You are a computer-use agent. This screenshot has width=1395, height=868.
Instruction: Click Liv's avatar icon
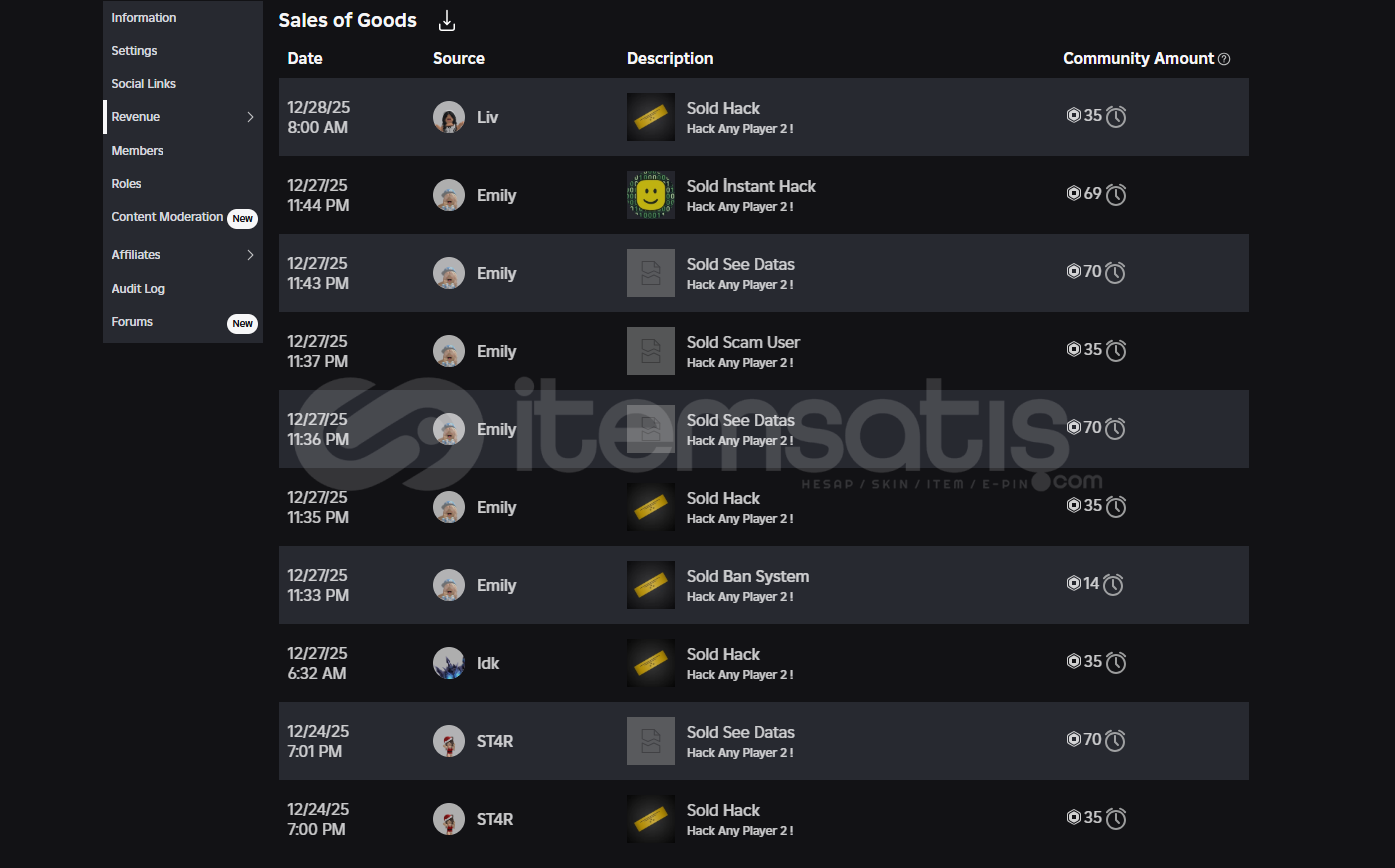449,117
